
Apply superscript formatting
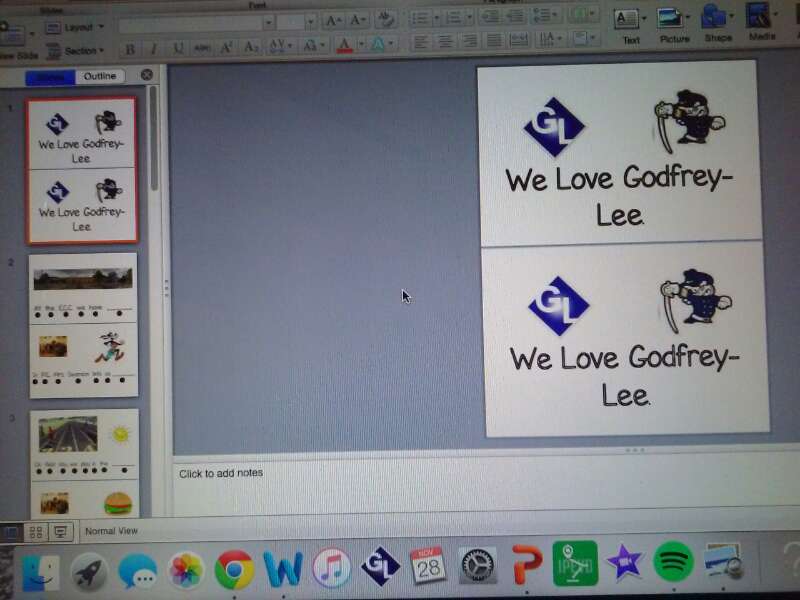[226, 47]
